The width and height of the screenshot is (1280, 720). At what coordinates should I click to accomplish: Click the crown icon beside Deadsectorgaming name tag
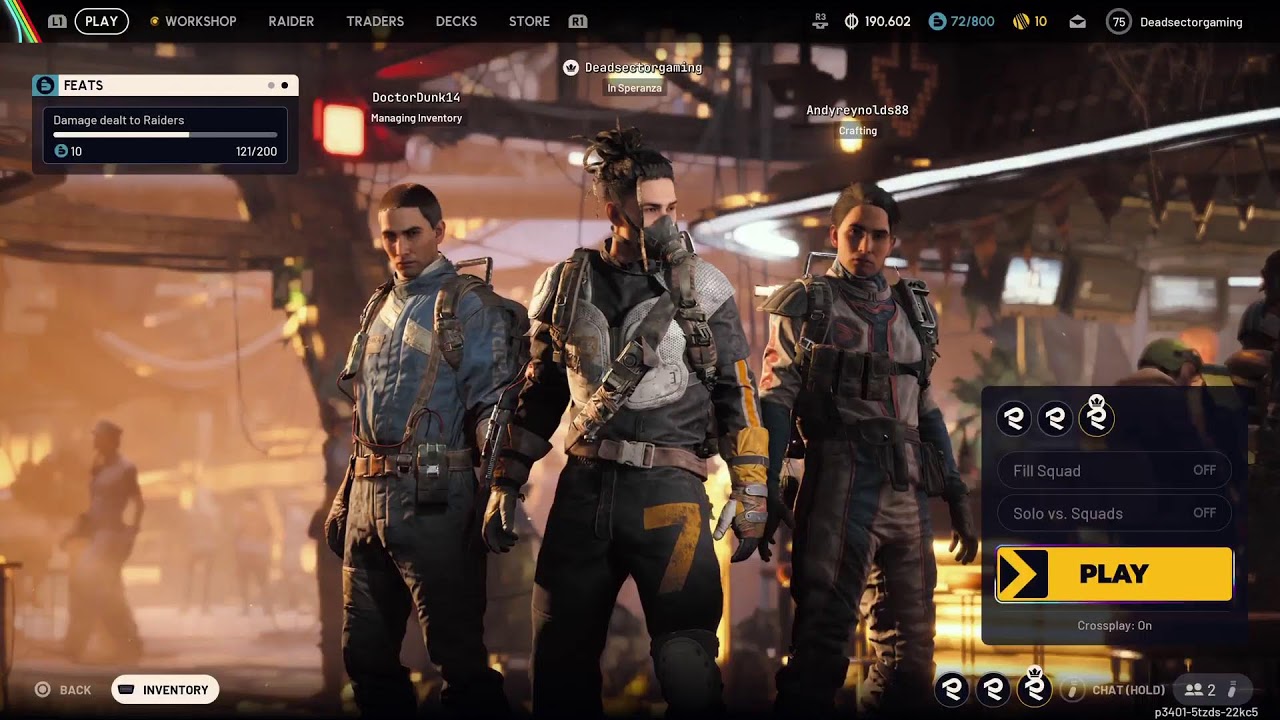571,68
